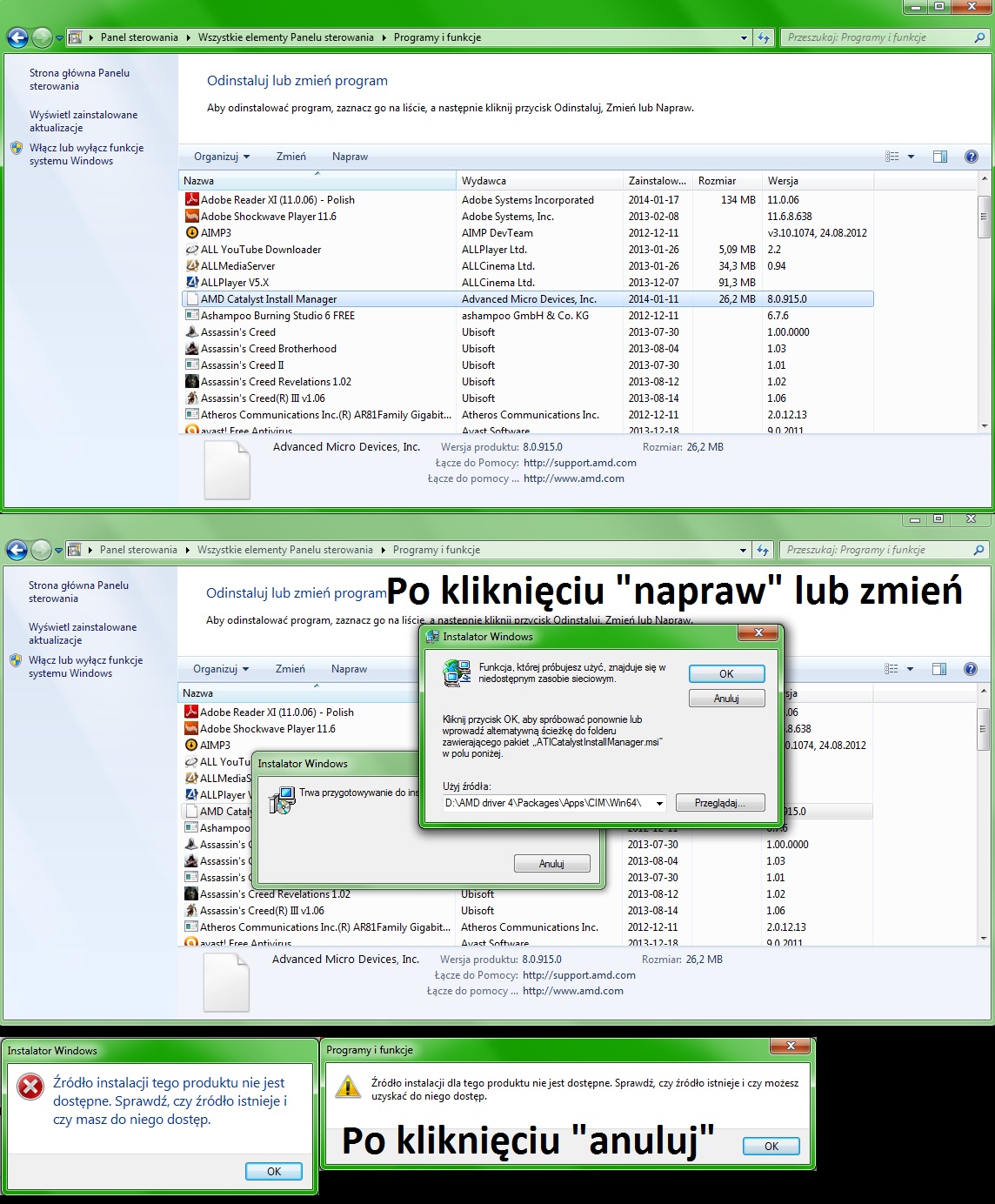Click 'Przeglądaj...' in the Instalator Windows dialog
Image resolution: width=995 pixels, height=1204 pixels.
tap(719, 803)
